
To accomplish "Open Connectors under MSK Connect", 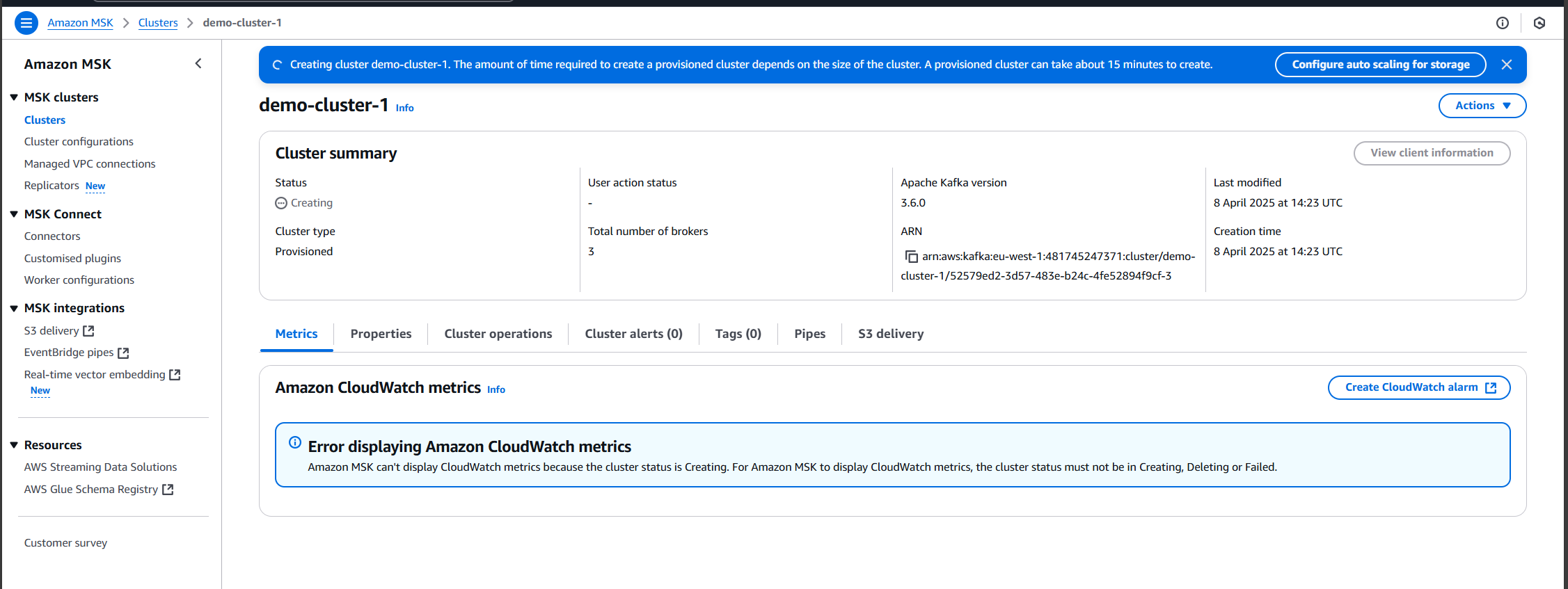I will click(52, 236).
